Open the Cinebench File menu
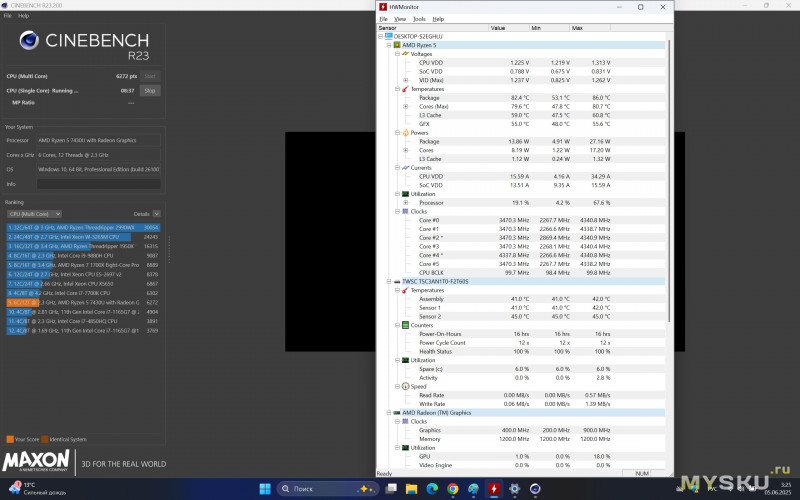 coord(8,16)
